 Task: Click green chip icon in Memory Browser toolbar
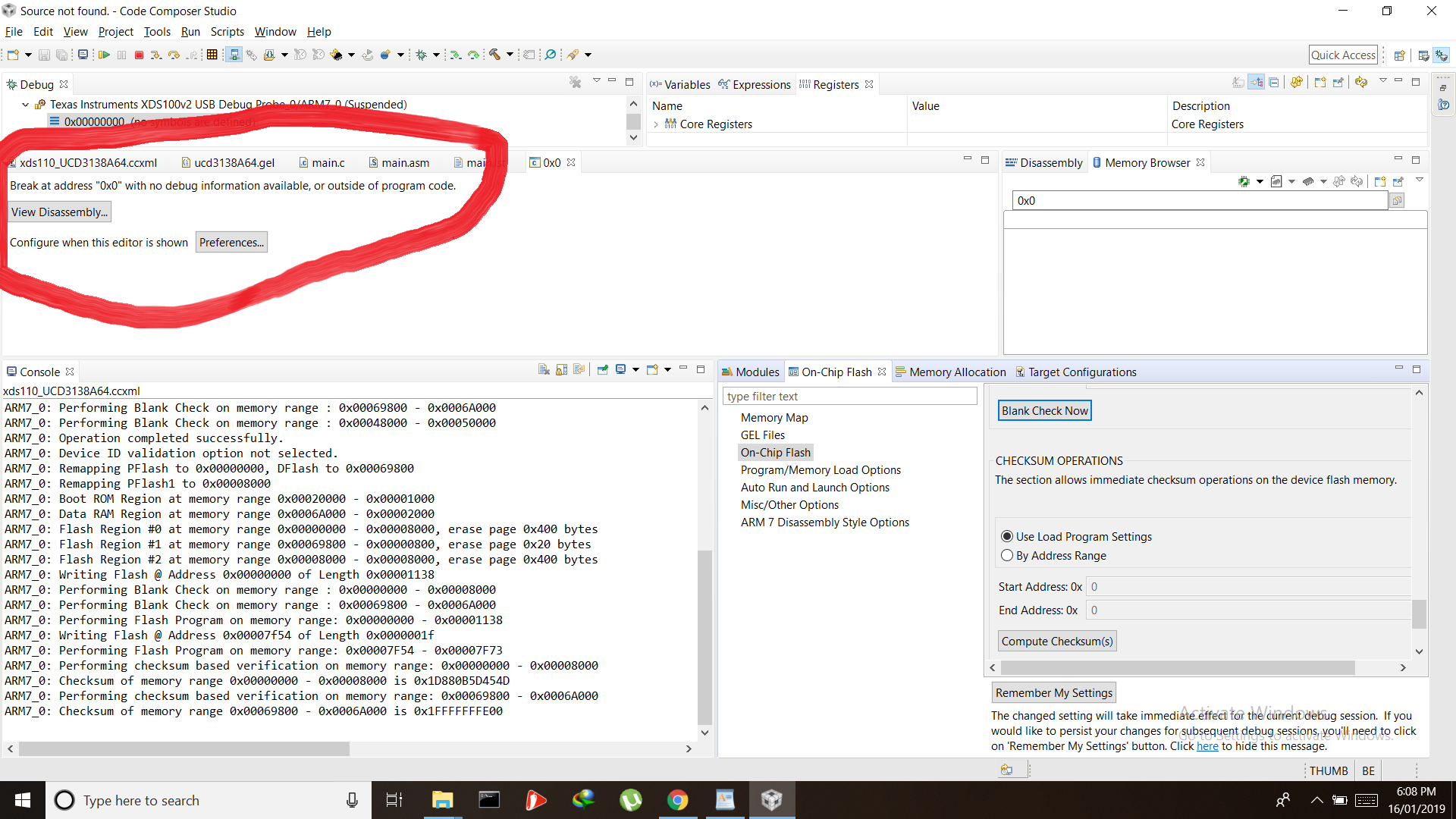pos(1244,181)
